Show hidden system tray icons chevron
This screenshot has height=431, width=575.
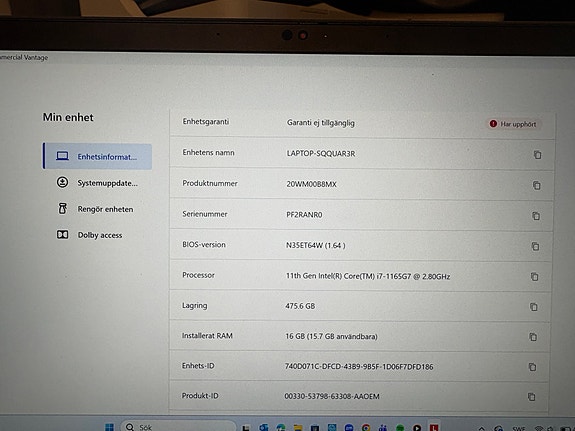tap(482, 428)
